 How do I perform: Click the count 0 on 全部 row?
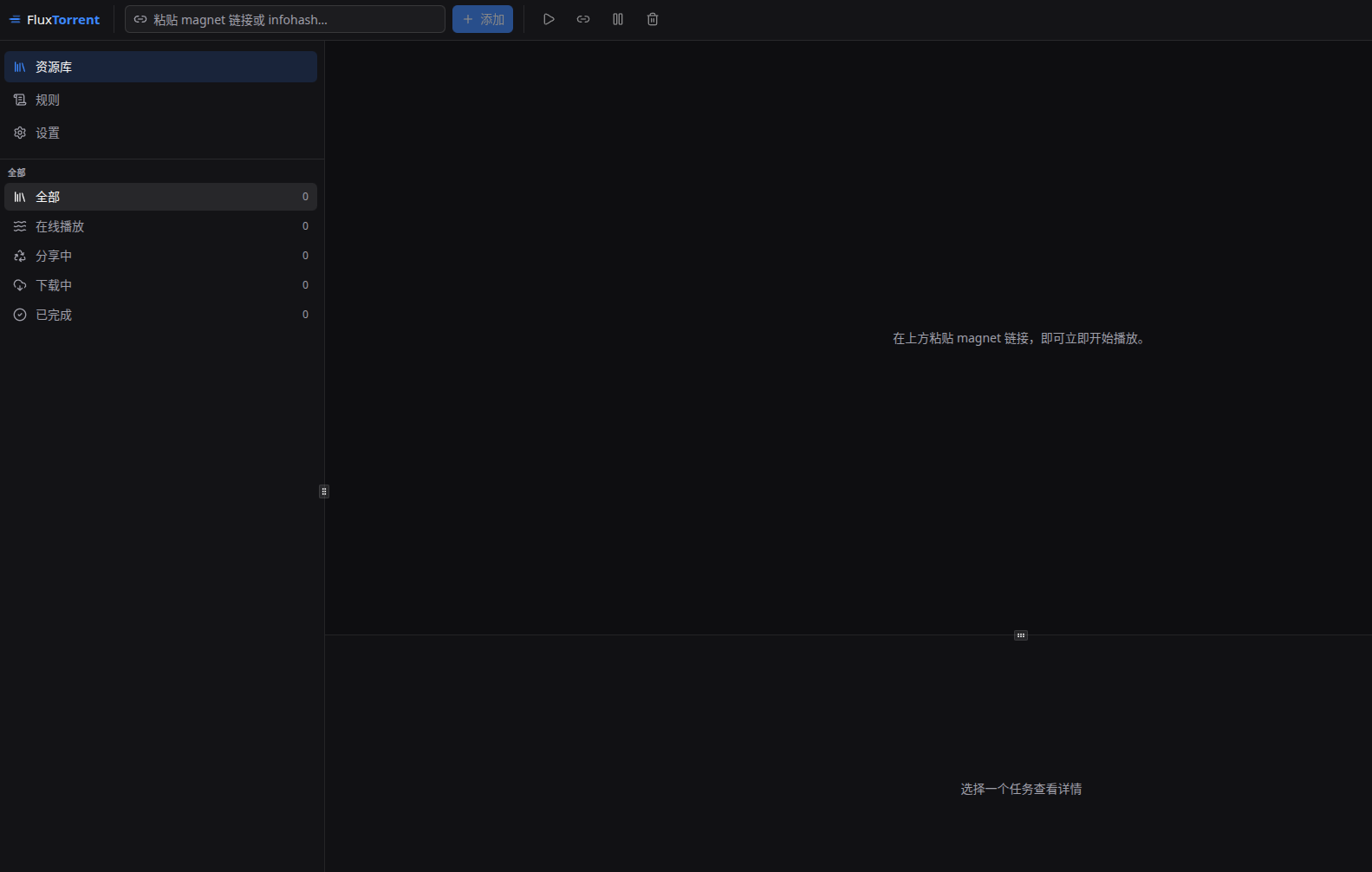pyautogui.click(x=305, y=197)
